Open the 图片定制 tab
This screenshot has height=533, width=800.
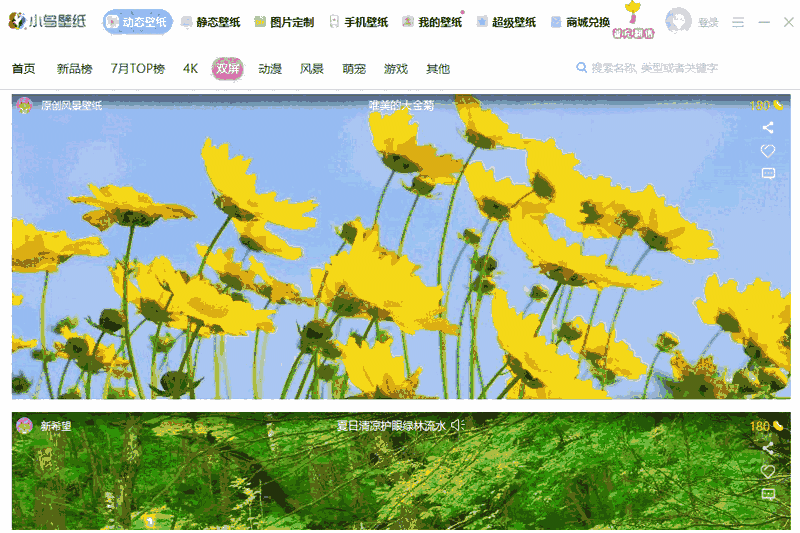point(284,22)
